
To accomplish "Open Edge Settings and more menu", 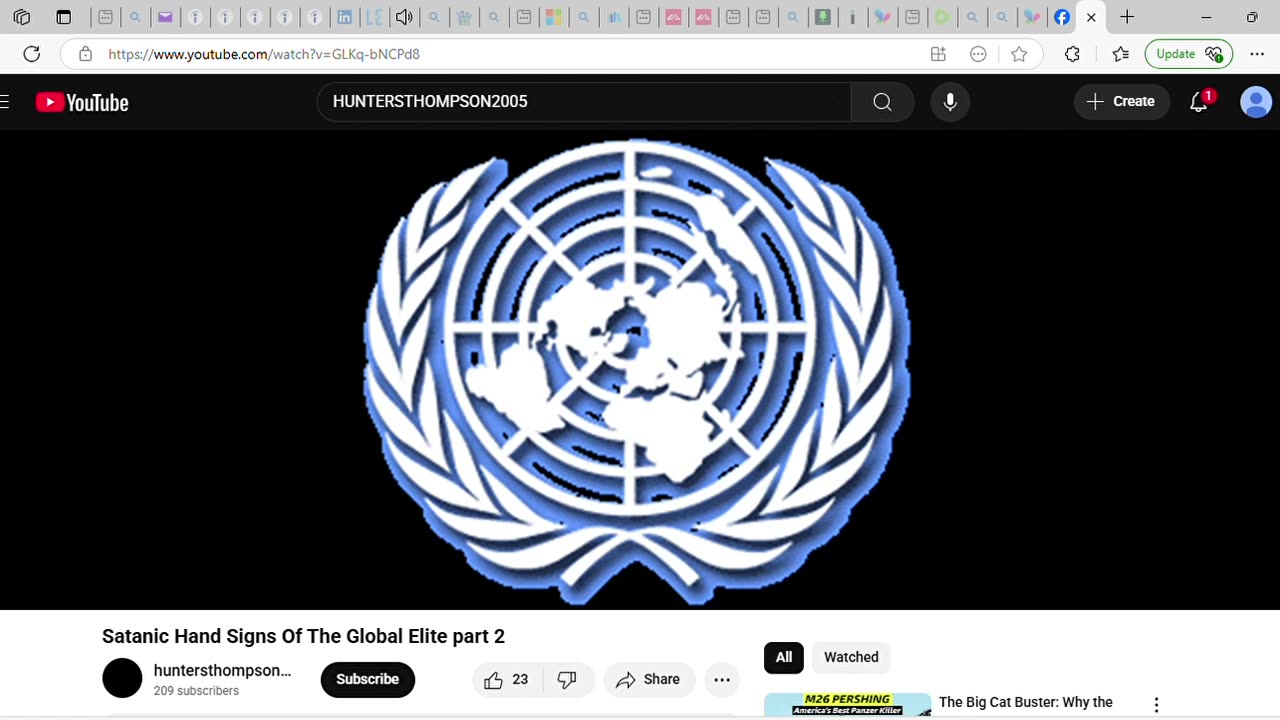I will coord(1257,54).
